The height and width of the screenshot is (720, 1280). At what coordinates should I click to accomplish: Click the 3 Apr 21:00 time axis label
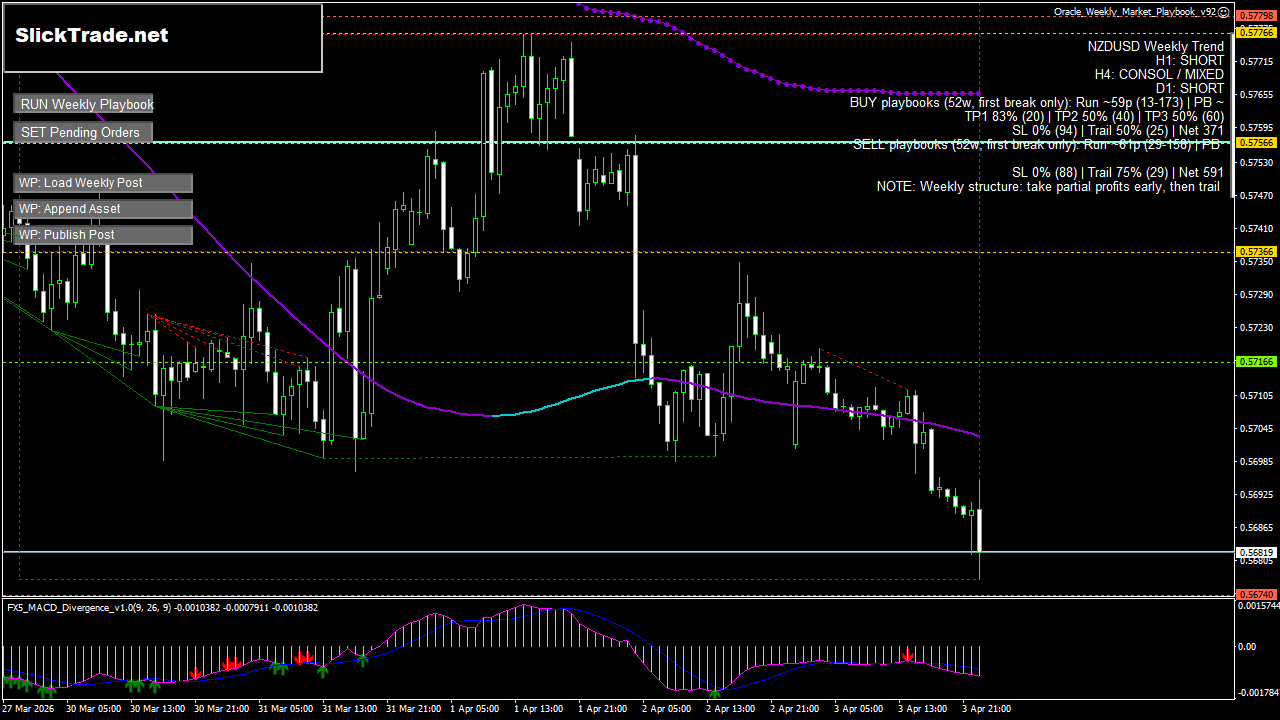986,709
